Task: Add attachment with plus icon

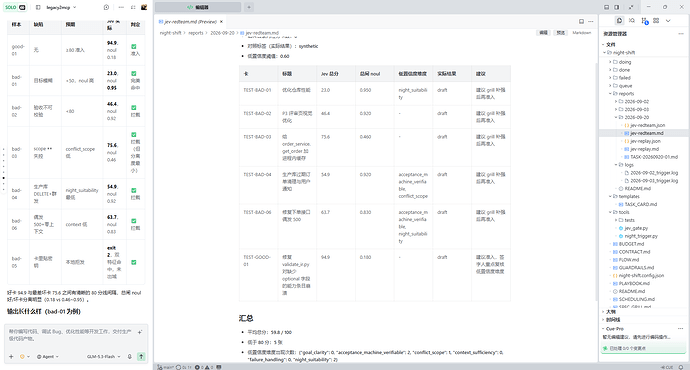Action: [x=11, y=357]
